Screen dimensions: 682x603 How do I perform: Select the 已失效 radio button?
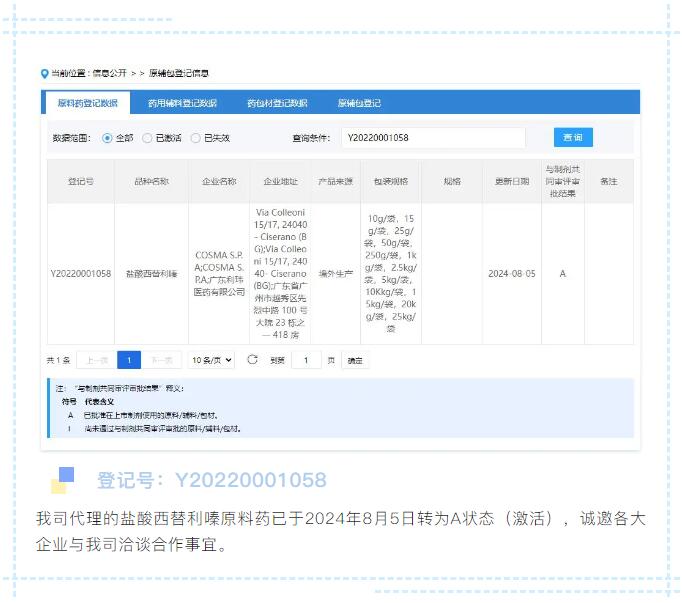(196, 138)
